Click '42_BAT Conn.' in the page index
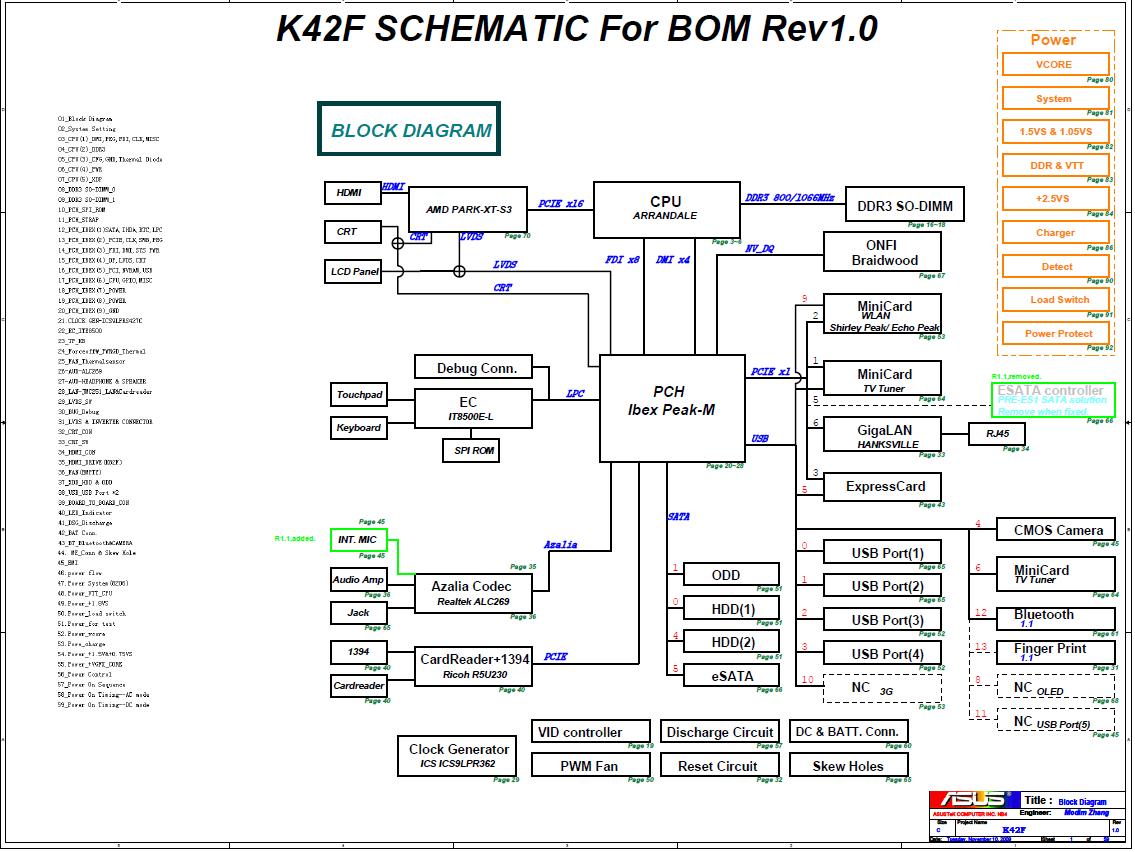 (x=76, y=533)
